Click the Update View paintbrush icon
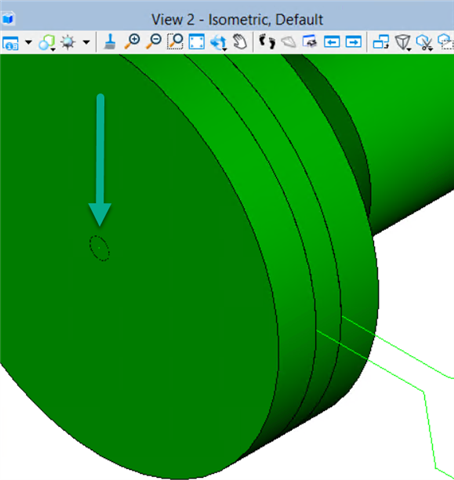 coord(109,42)
